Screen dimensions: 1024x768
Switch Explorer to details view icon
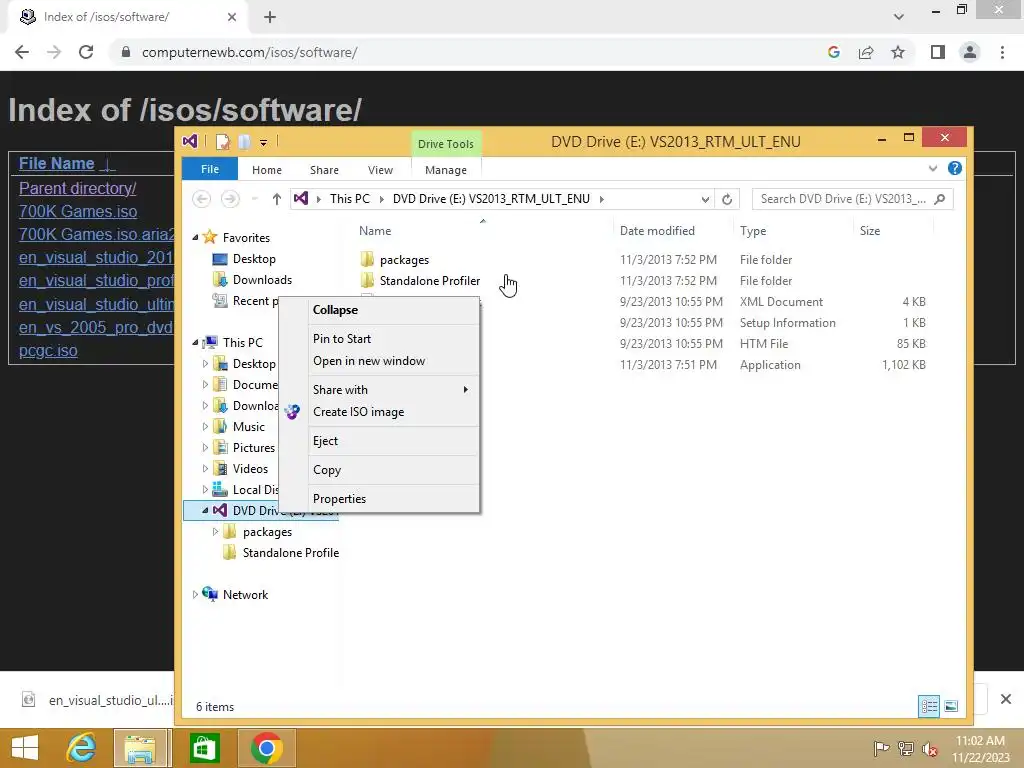tap(929, 706)
